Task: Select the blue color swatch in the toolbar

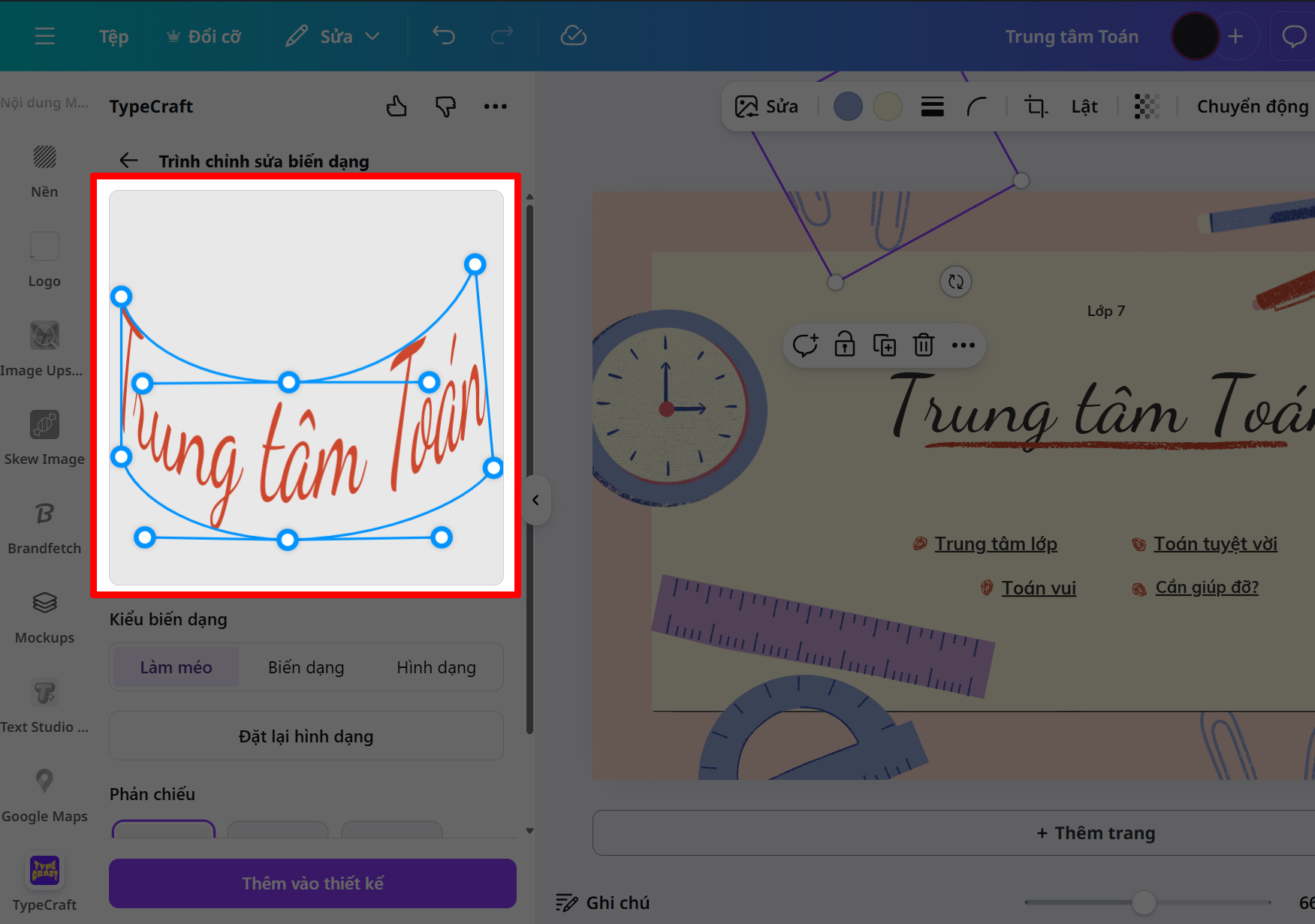Action: pos(848,106)
